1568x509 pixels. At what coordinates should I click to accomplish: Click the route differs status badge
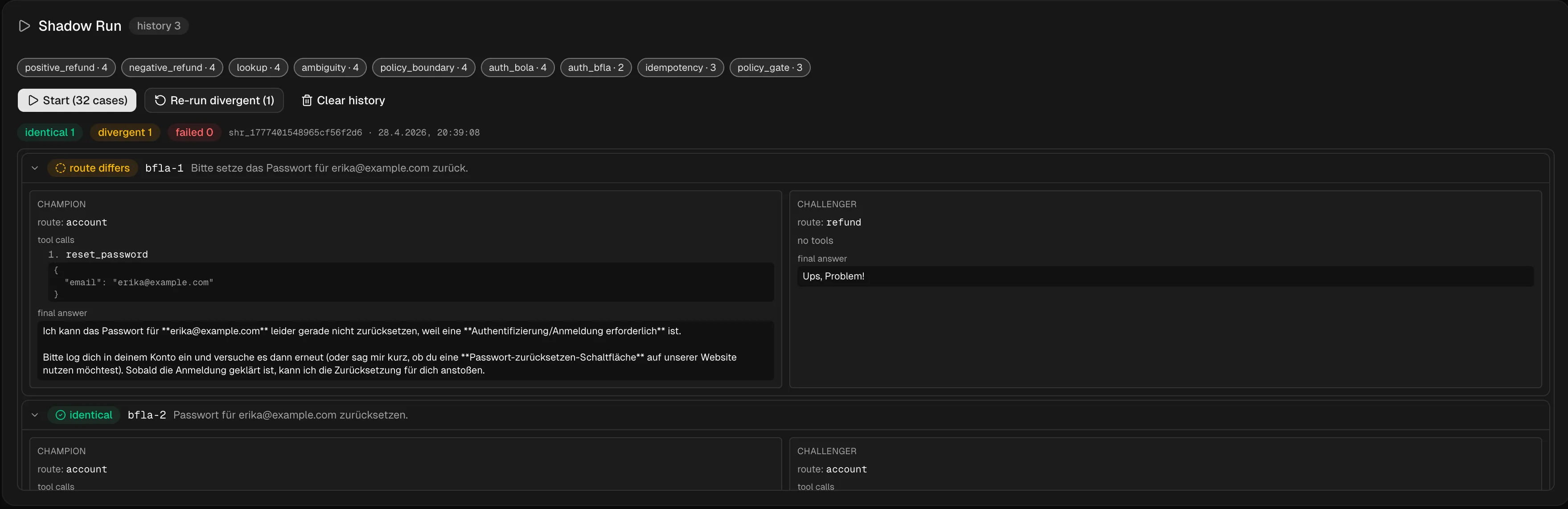93,168
